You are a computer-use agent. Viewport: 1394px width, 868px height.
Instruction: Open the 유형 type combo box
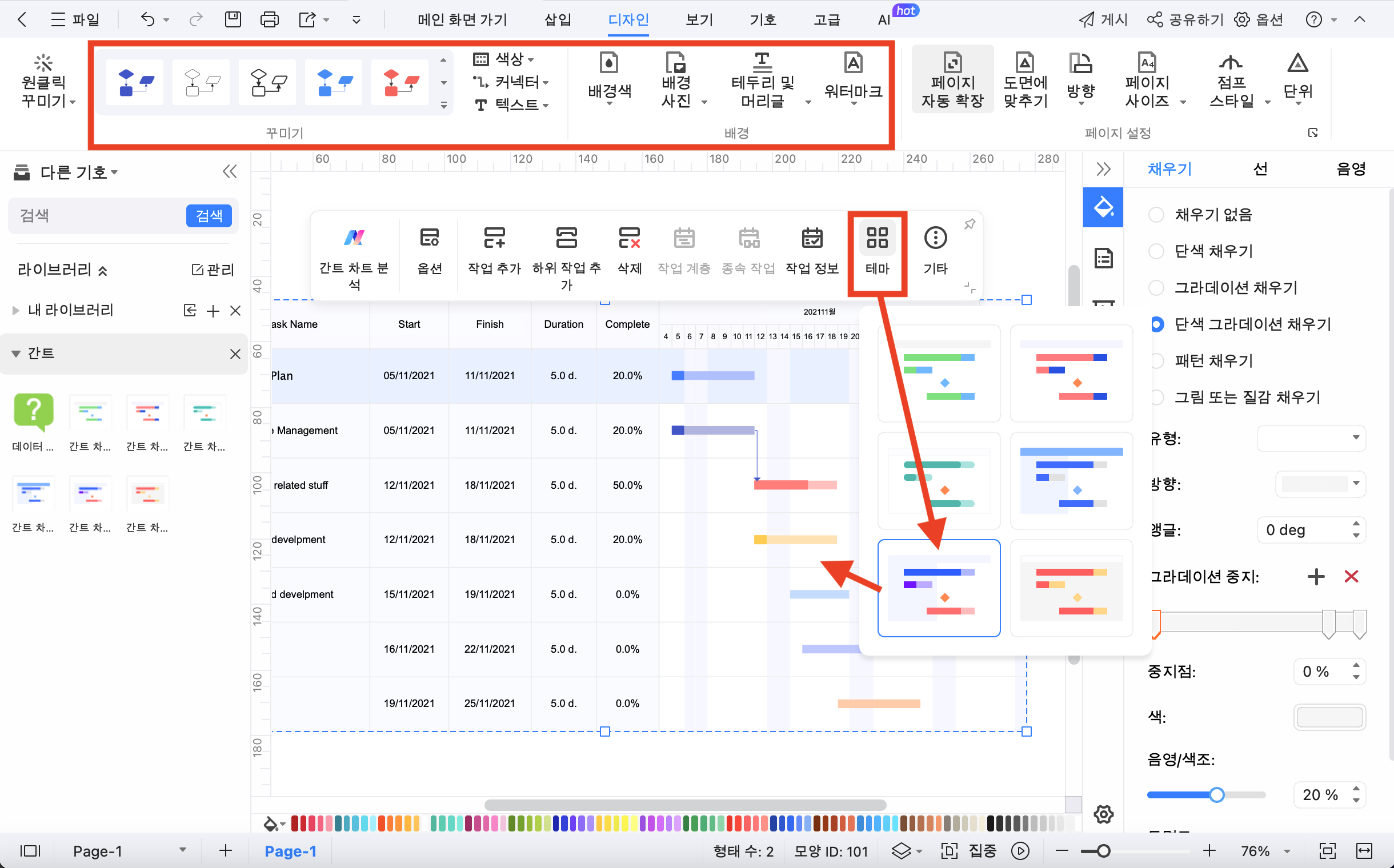(1311, 438)
